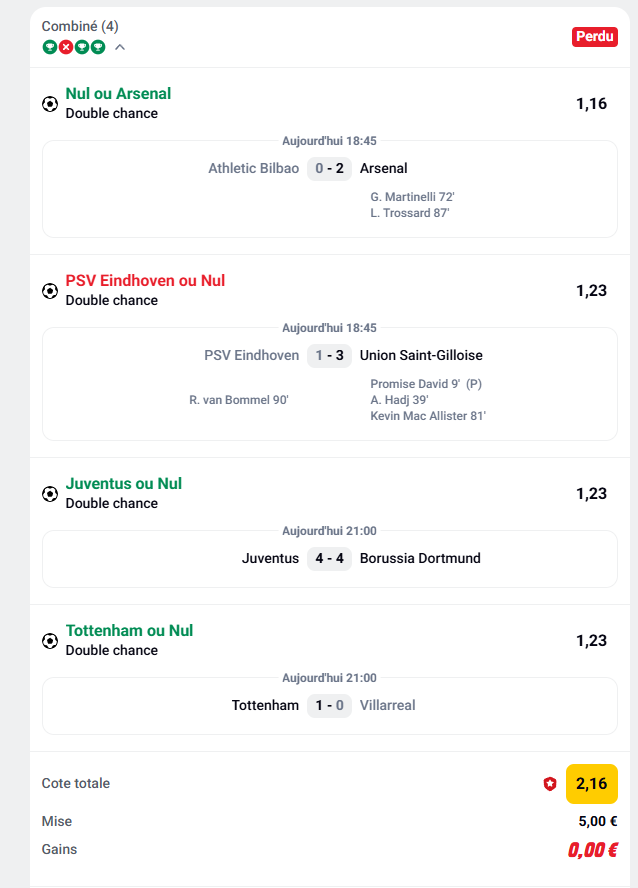Screen dimensions: 638x888
Task: Click the red Perdu status badge
Action: [x=595, y=37]
